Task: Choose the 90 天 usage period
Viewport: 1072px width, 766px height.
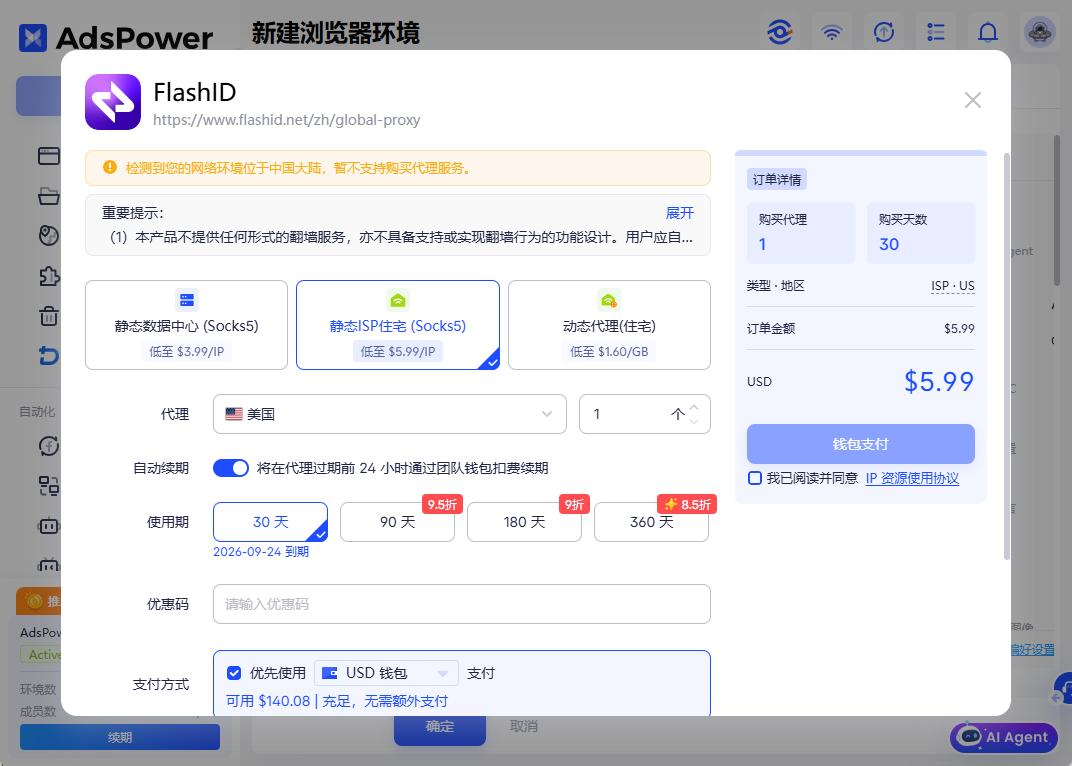Action: (x=397, y=522)
